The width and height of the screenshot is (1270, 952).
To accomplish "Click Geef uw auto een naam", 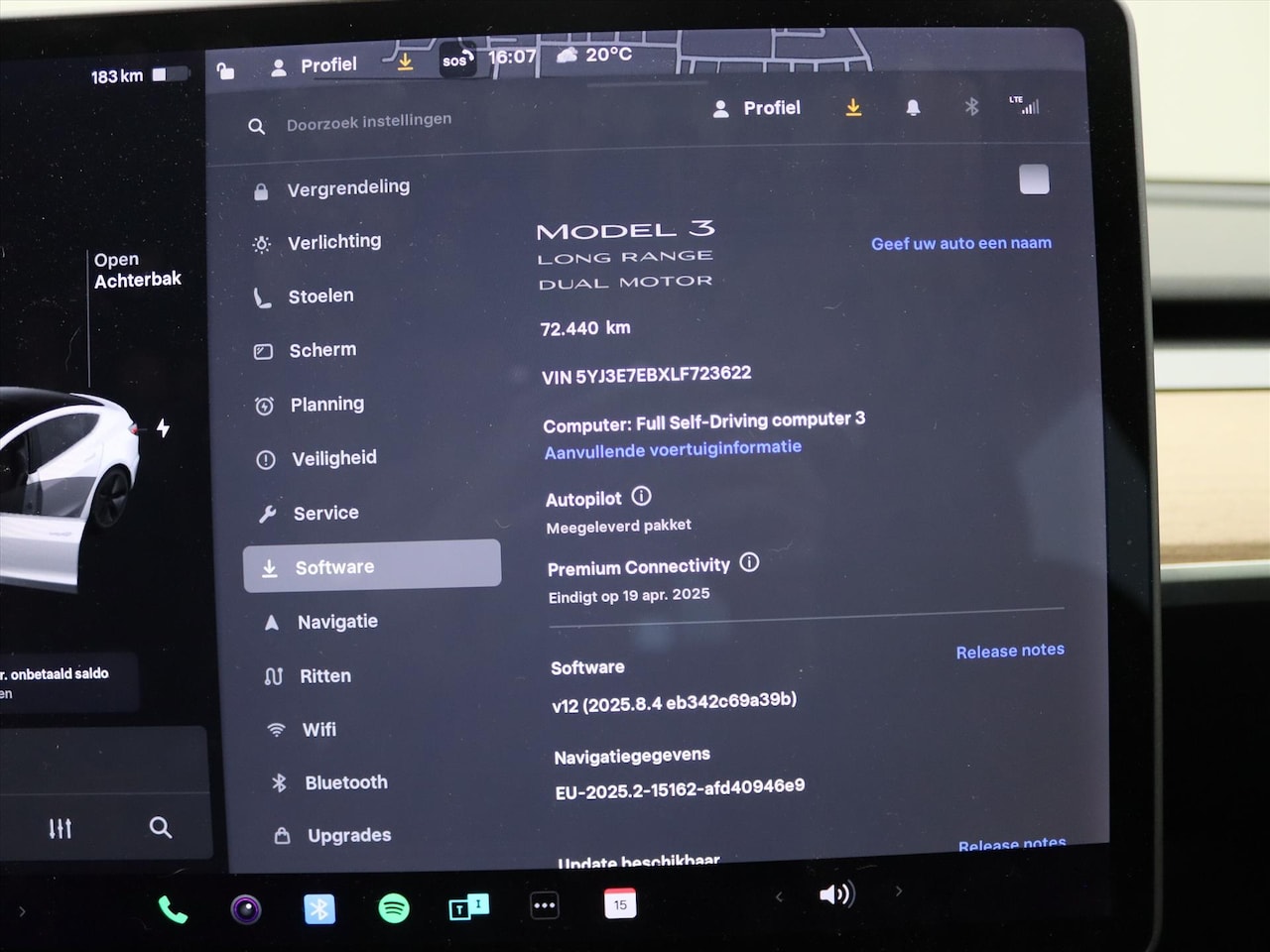I will click(x=961, y=243).
